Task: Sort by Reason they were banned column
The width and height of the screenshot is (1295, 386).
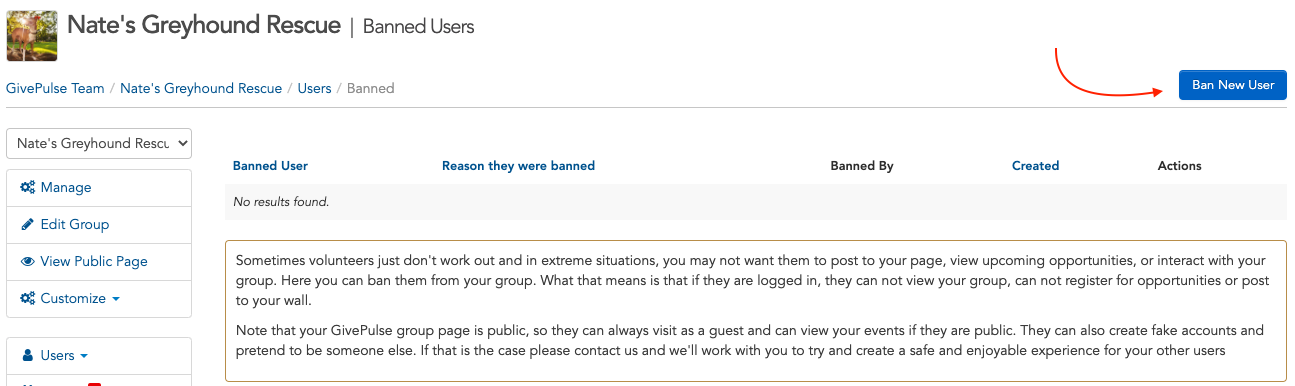Action: 518,166
